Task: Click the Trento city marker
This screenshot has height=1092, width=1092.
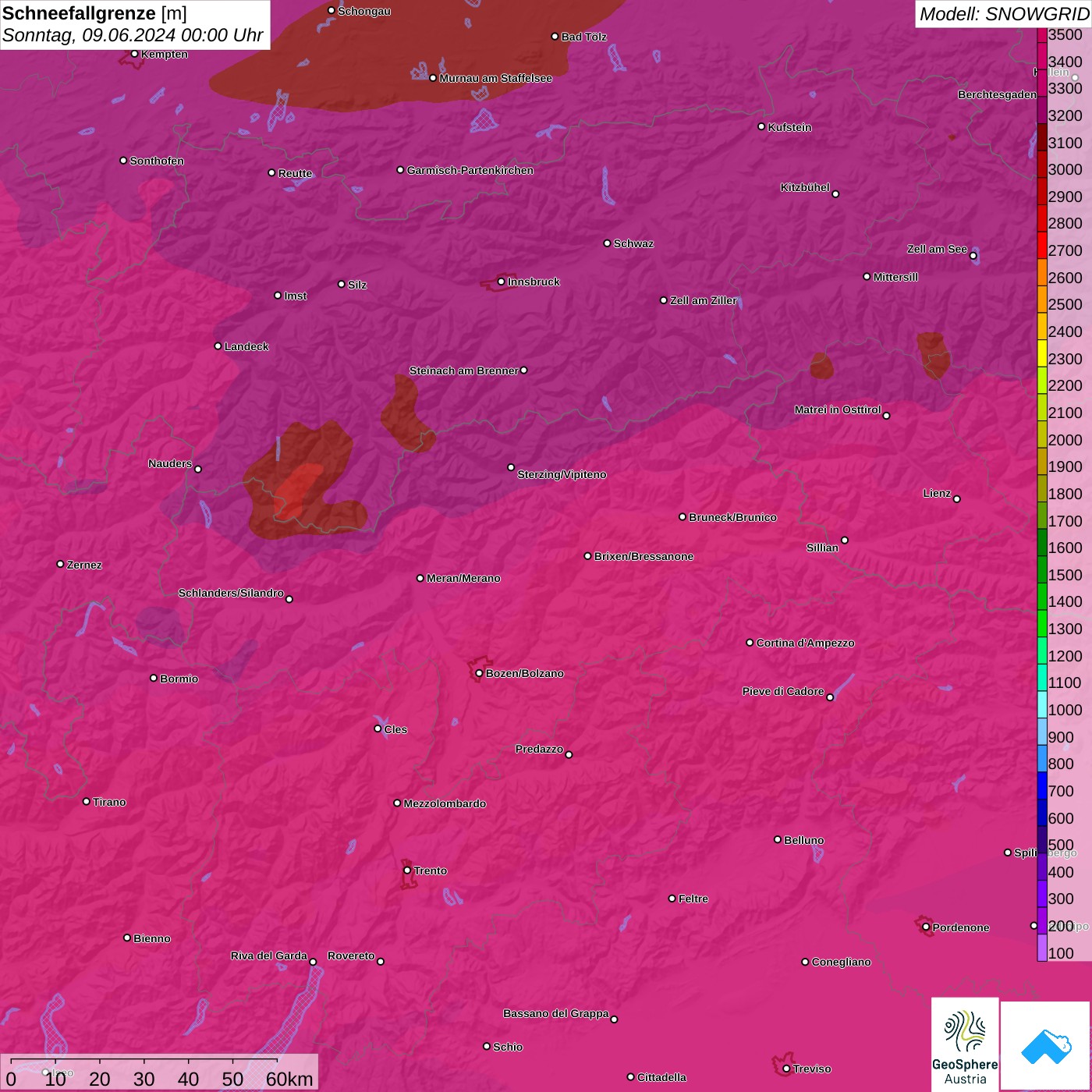Action: pos(407,870)
